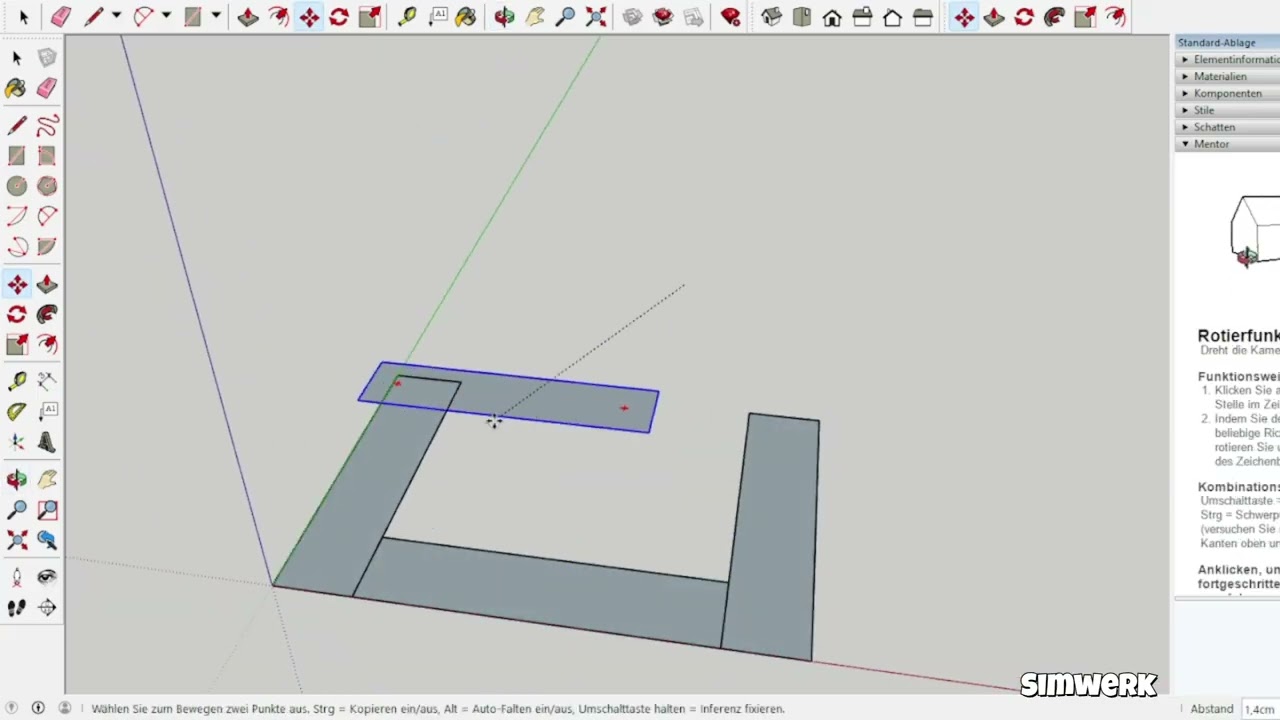Activate the Zoom Window tool
Viewport: 1280px width, 720px height.
[x=47, y=510]
